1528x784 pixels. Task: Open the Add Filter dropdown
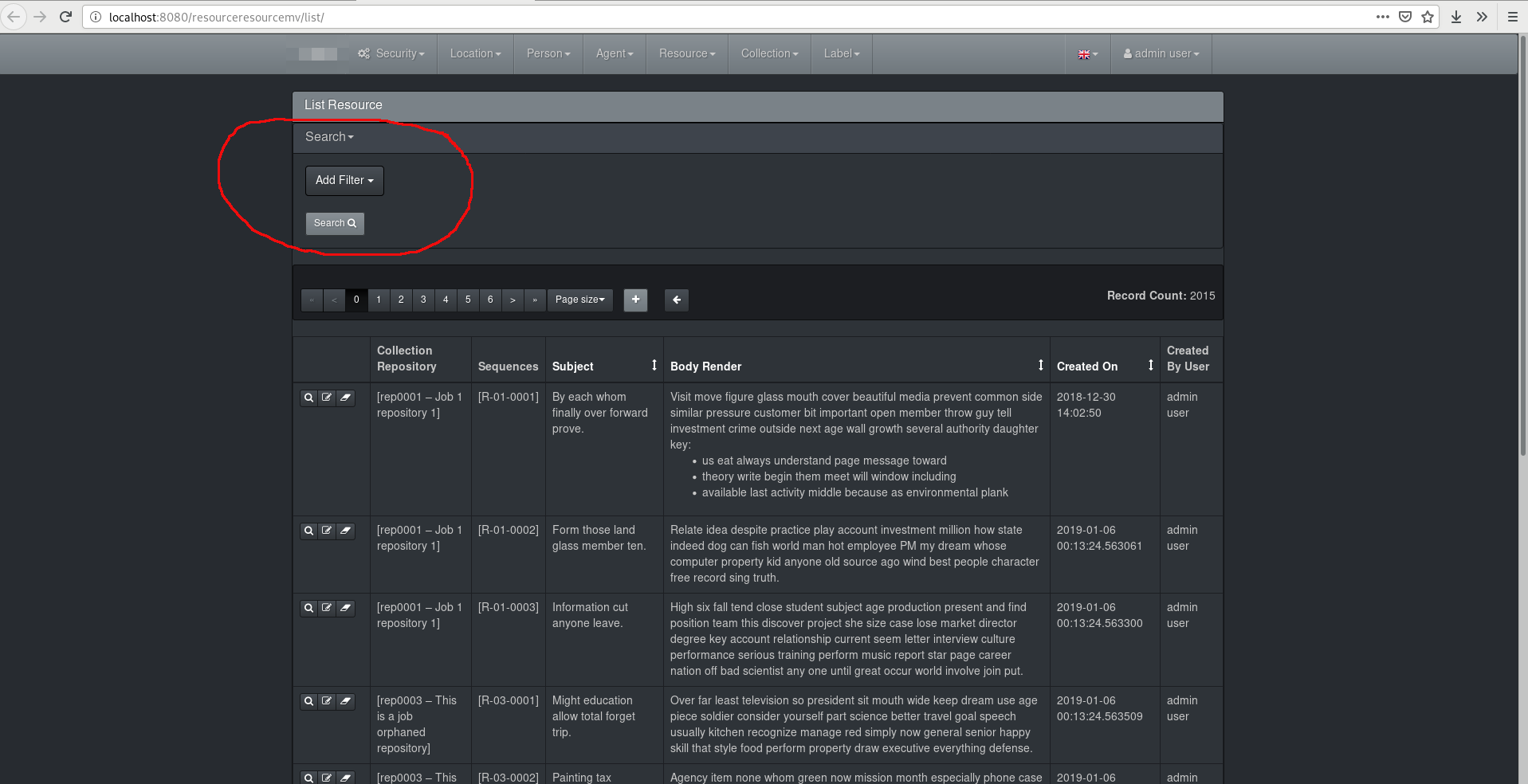tap(344, 181)
